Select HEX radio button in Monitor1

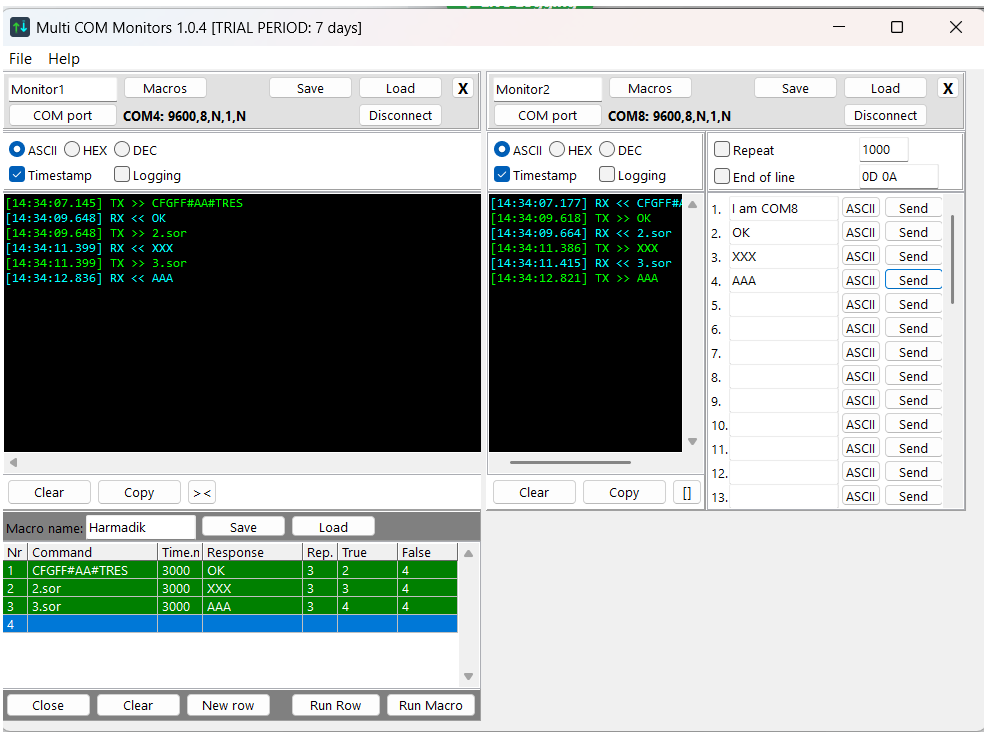(73, 150)
